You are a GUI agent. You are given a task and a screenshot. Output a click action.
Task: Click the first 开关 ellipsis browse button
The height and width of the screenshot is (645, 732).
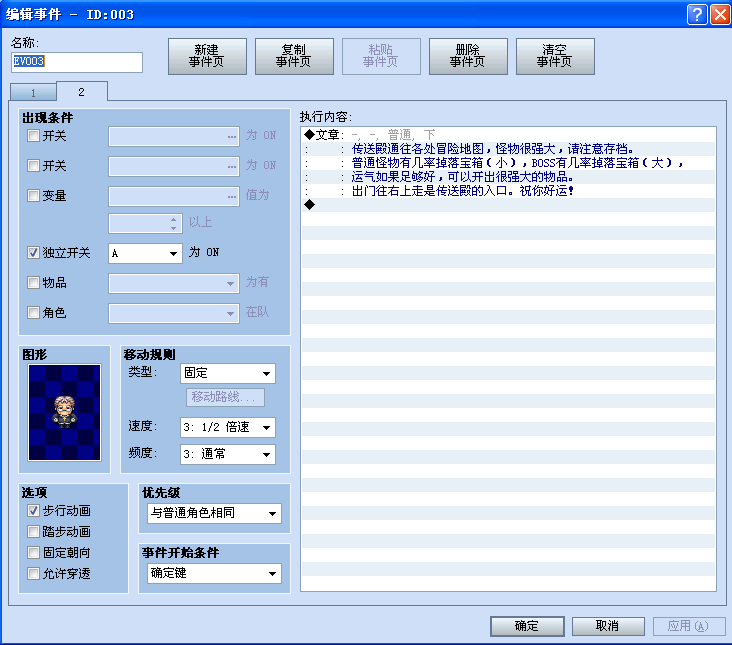(232, 137)
